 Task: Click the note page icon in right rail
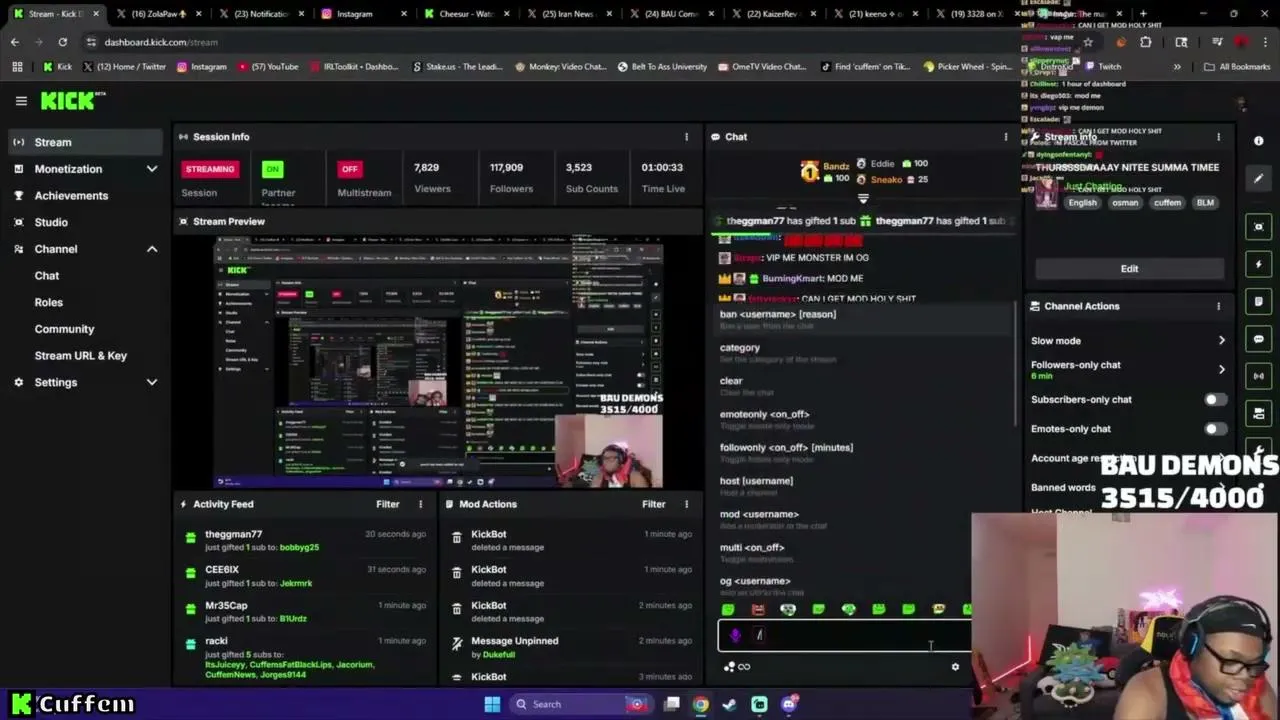tap(1259, 301)
